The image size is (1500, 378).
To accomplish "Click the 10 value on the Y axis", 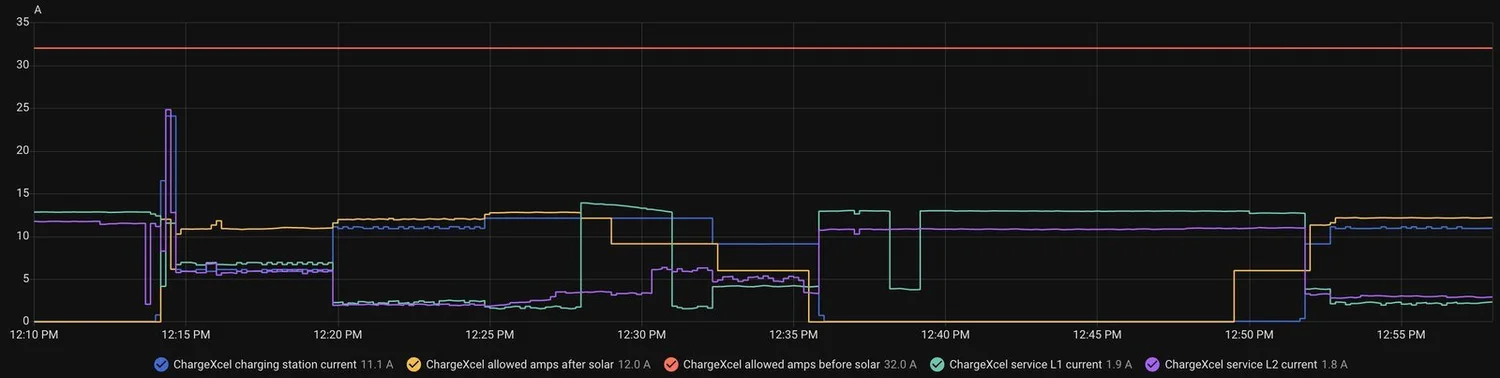I will 23,236.
